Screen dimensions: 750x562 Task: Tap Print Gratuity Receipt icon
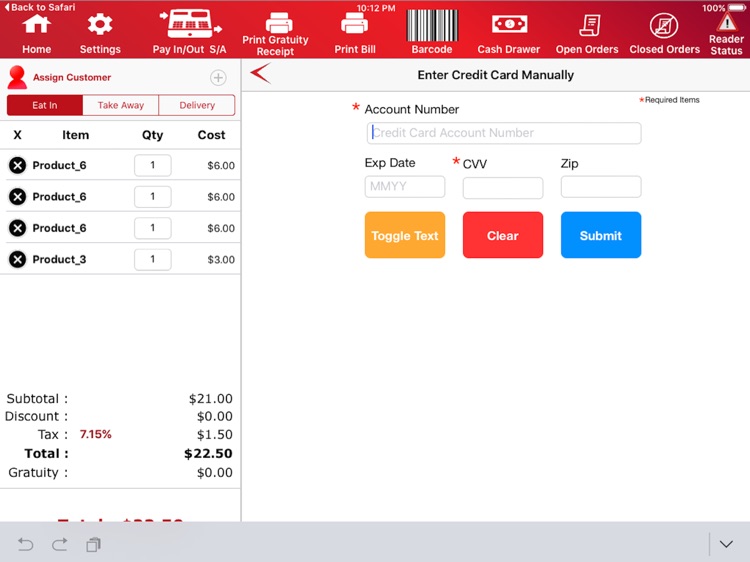[x=279, y=22]
